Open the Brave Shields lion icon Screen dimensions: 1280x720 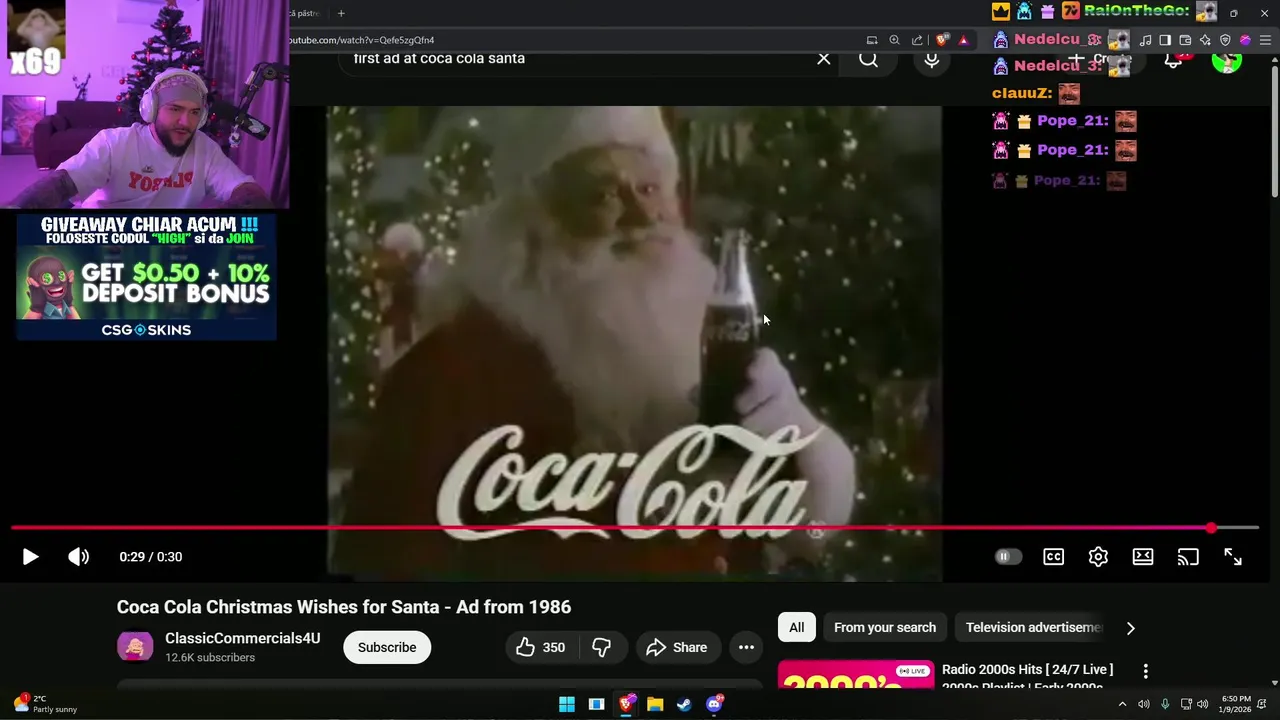coord(942,40)
